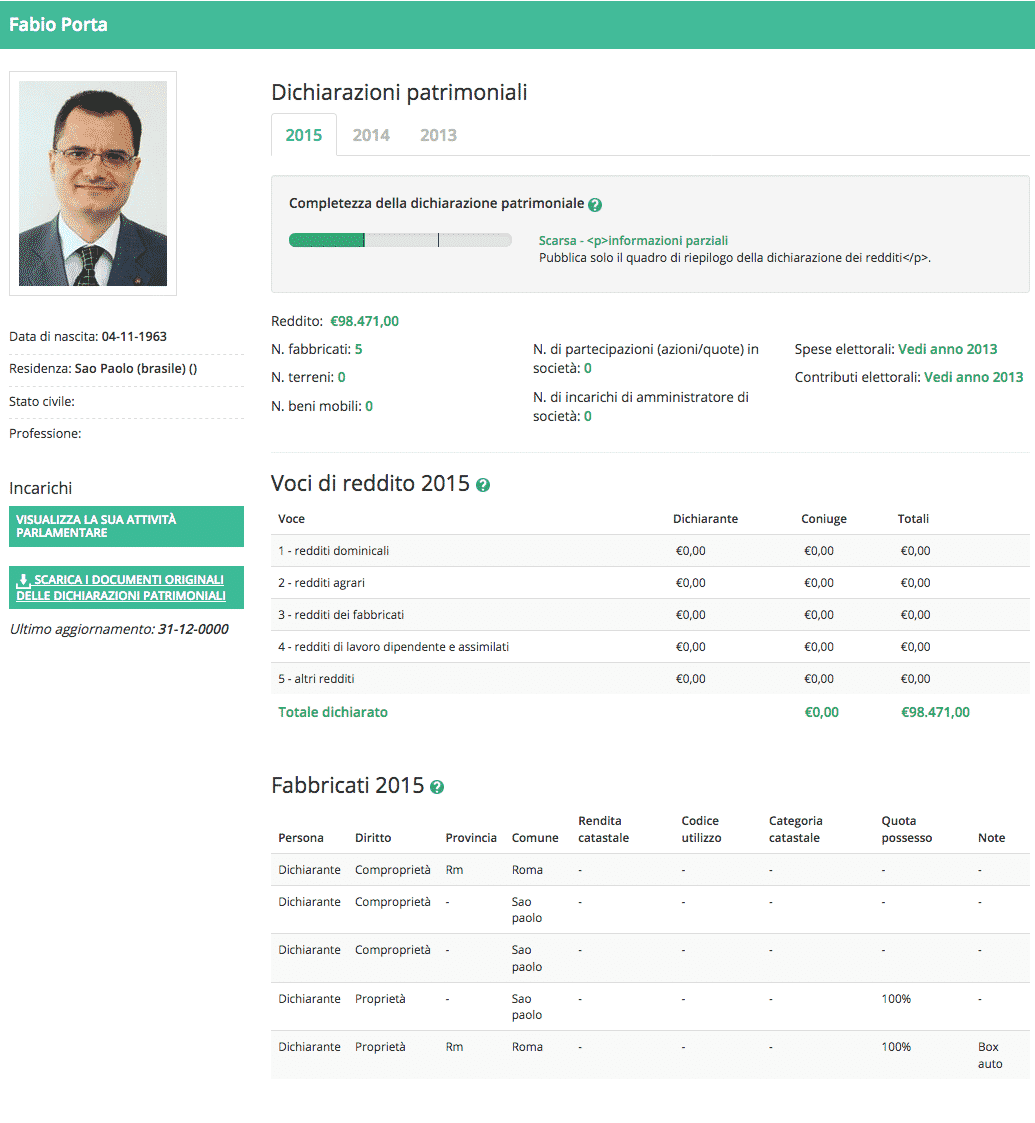Click the Fabio Porta header title
1035x1123 pixels.
pyautogui.click(x=58, y=24)
